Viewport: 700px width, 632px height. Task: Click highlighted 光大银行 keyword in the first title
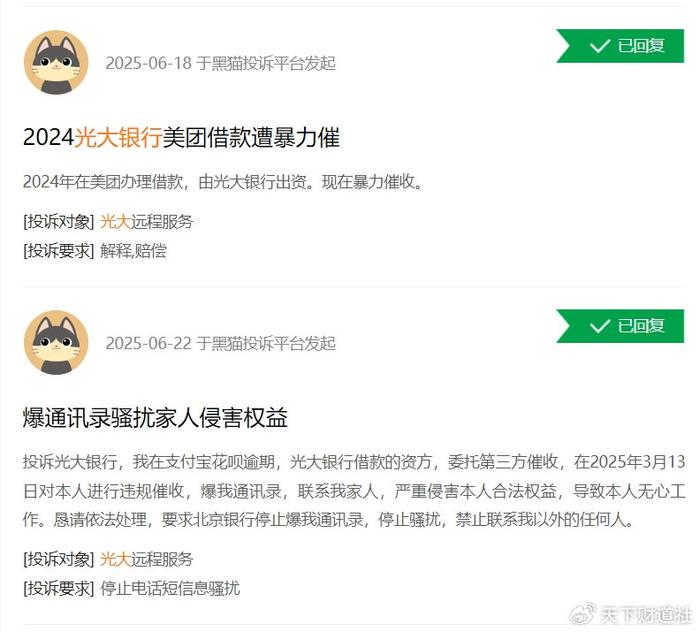coord(118,137)
